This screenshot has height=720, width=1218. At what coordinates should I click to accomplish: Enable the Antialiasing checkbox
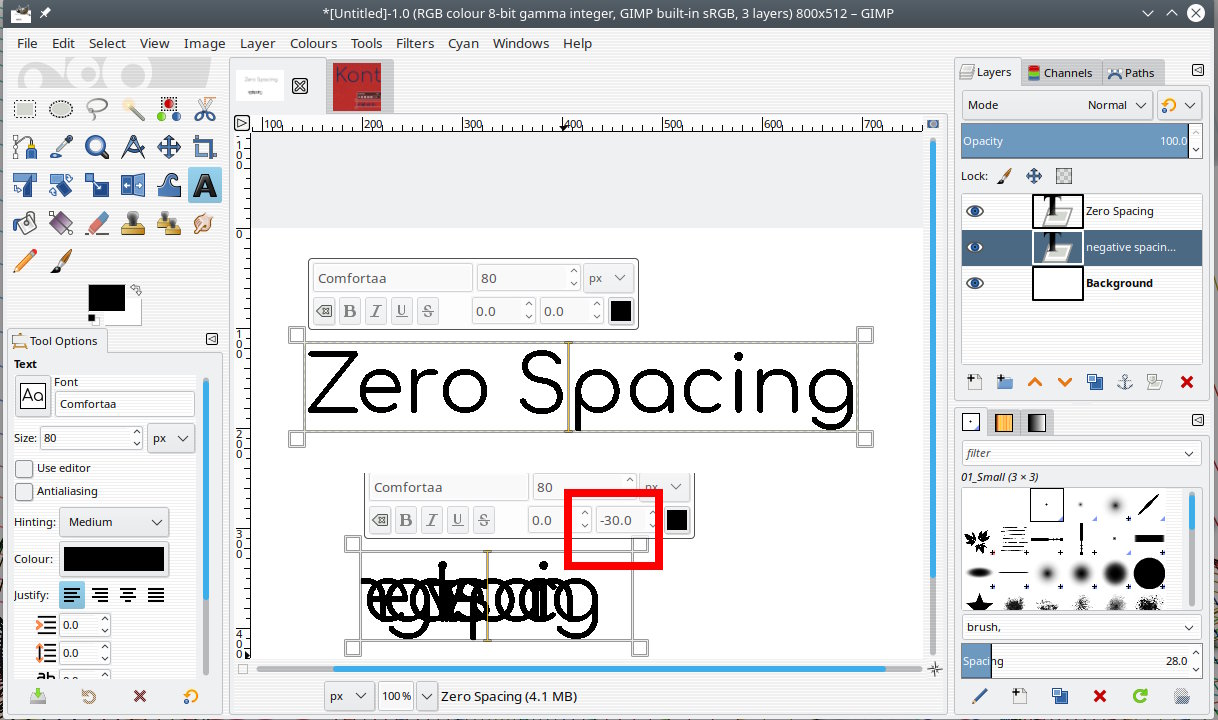point(24,491)
